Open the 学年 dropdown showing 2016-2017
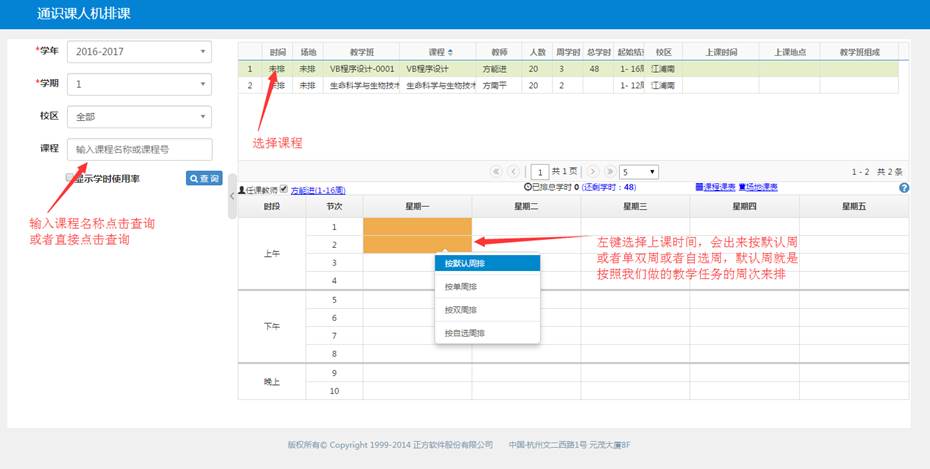This screenshot has width=930, height=469. point(140,51)
